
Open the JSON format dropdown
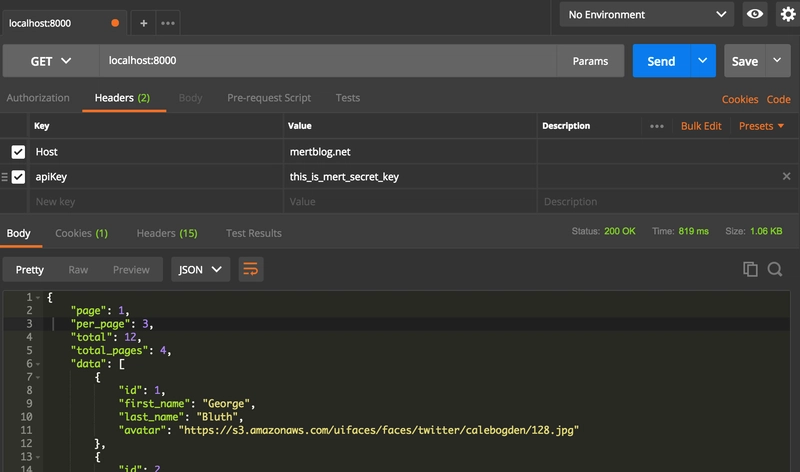201,269
